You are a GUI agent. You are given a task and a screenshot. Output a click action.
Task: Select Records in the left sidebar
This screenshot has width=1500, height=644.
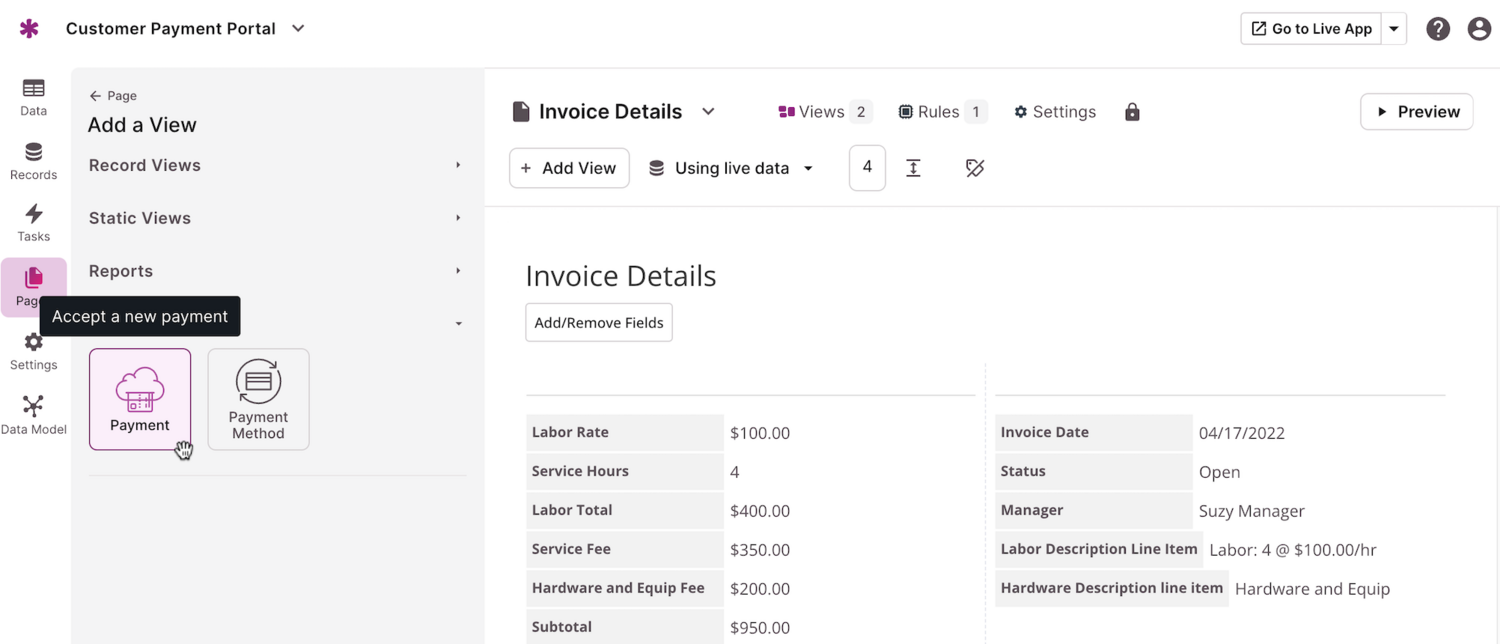point(33,161)
